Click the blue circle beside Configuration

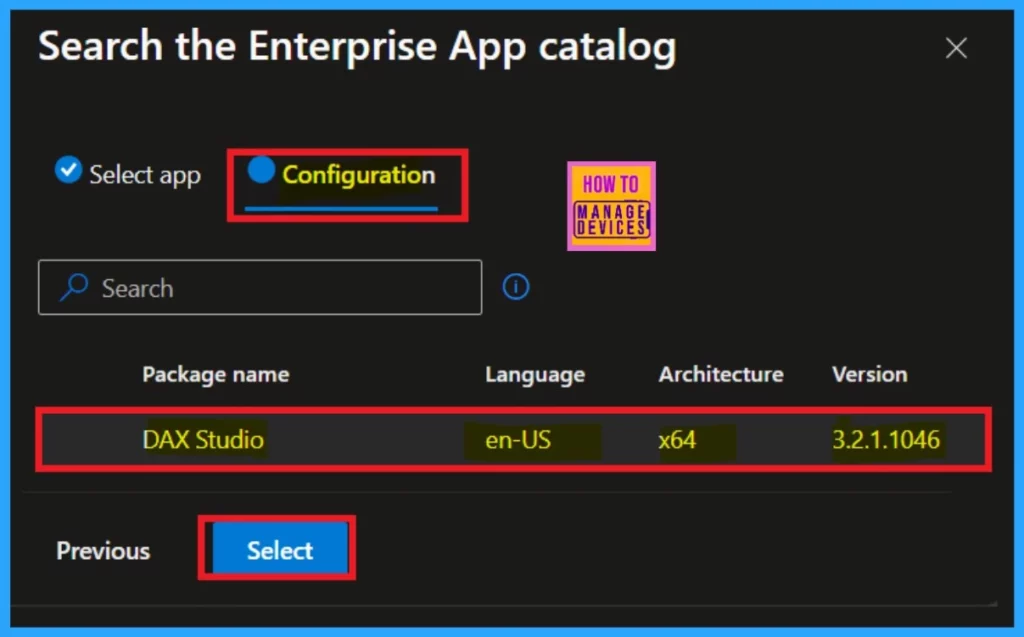click(x=261, y=169)
